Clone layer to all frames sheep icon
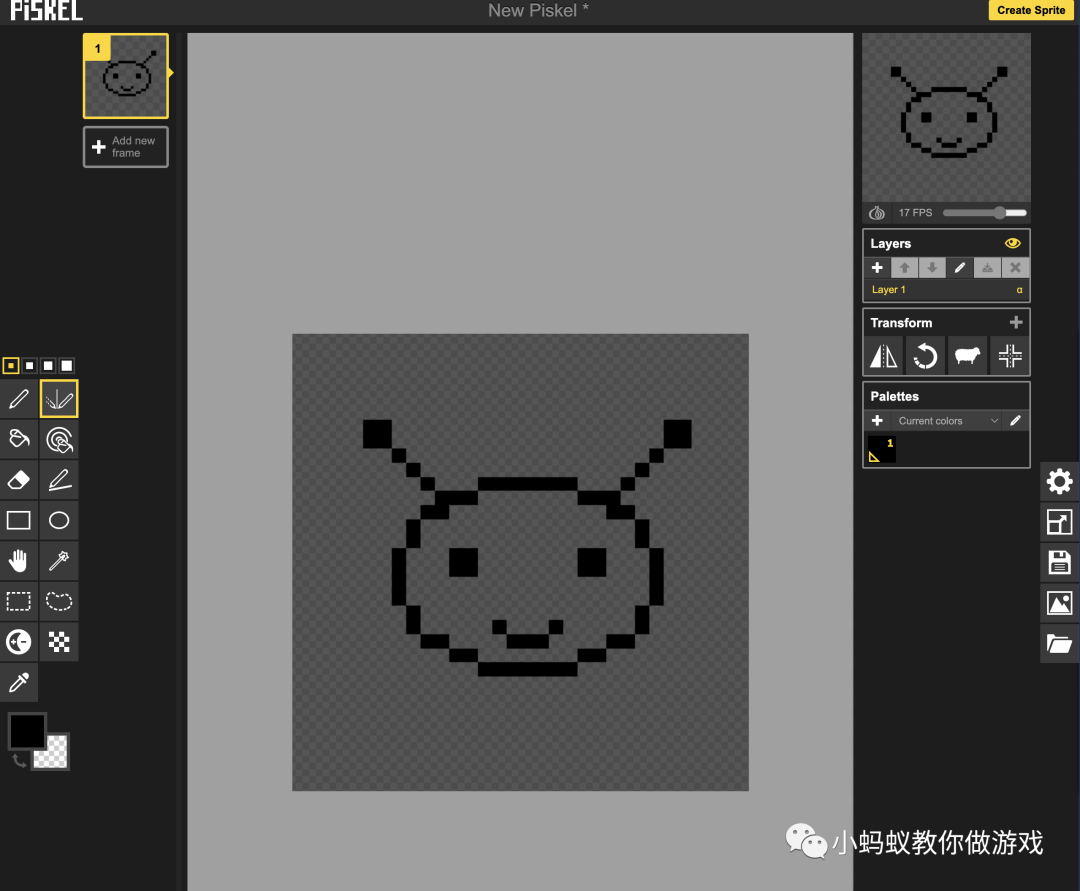1080x891 pixels. tap(968, 356)
